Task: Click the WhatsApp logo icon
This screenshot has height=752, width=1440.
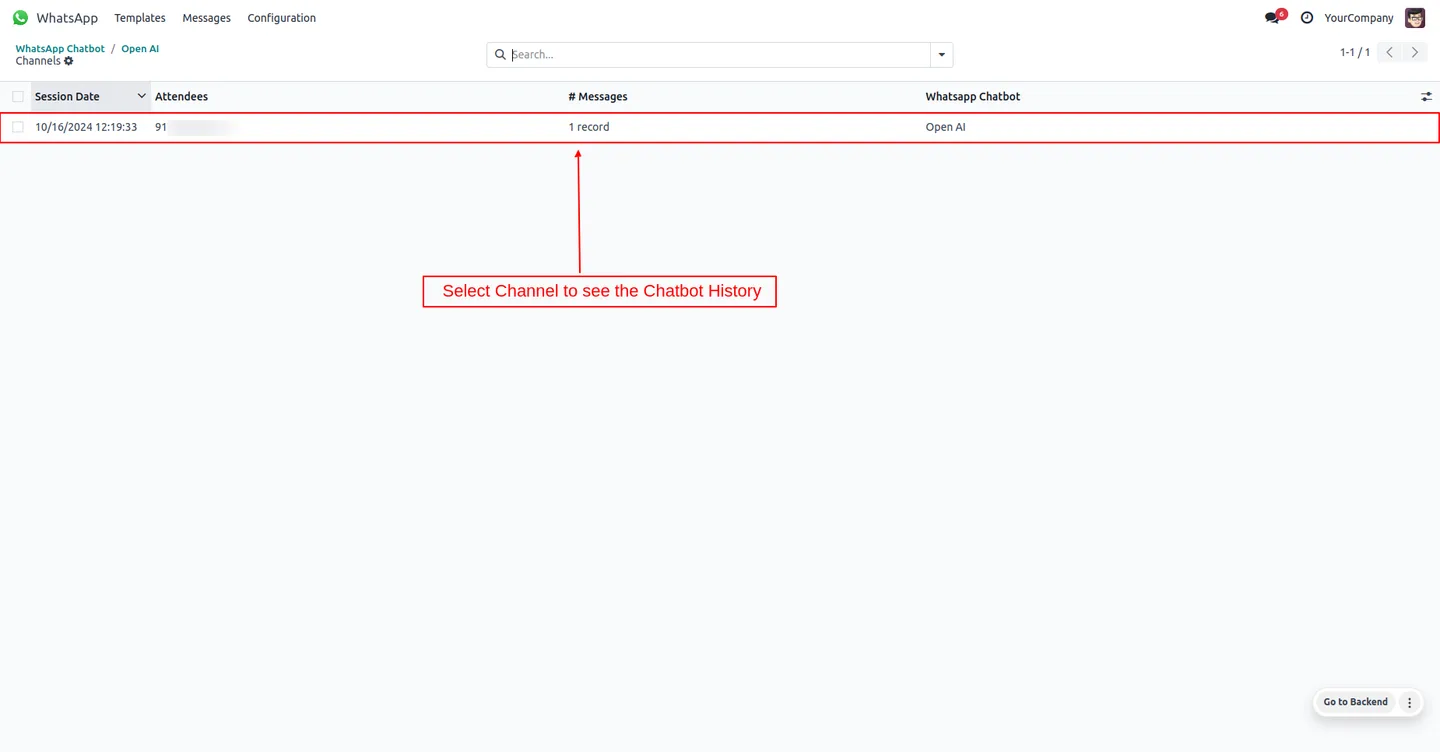Action: tap(20, 18)
